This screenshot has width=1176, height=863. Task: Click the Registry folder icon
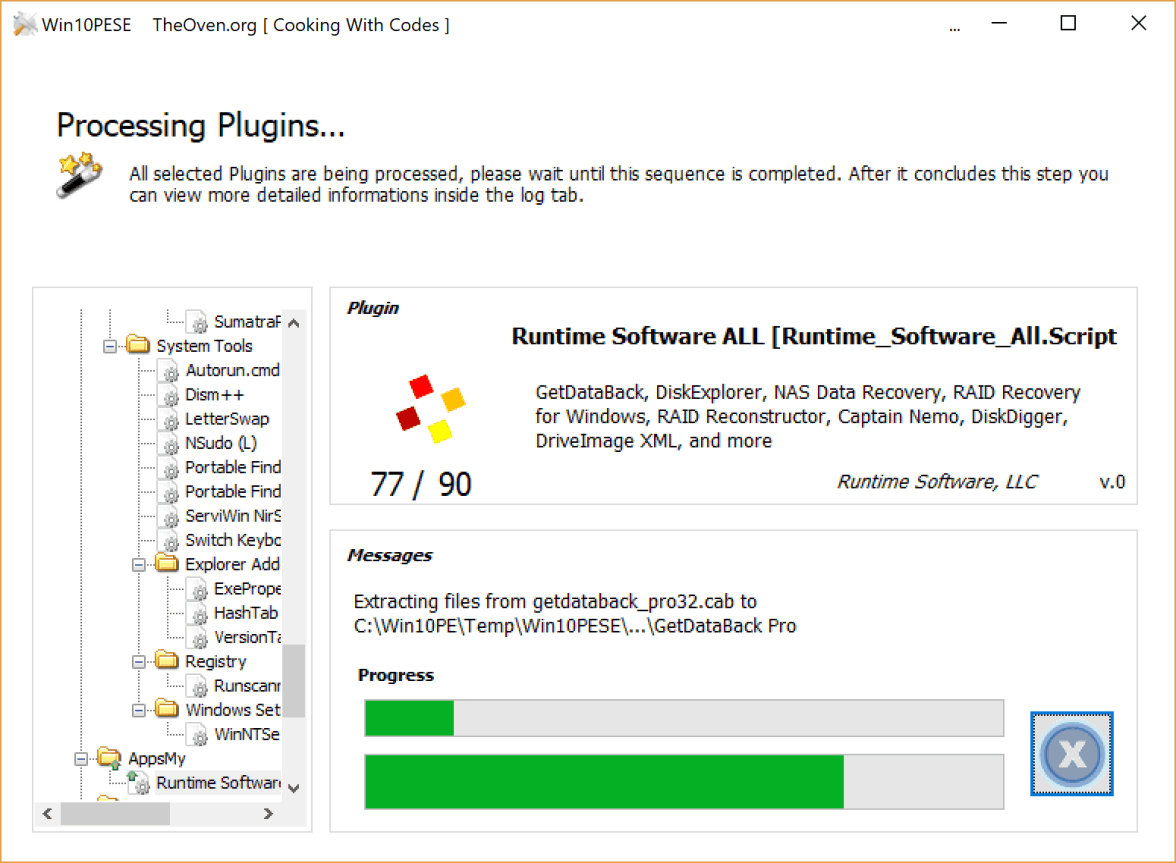[168, 661]
